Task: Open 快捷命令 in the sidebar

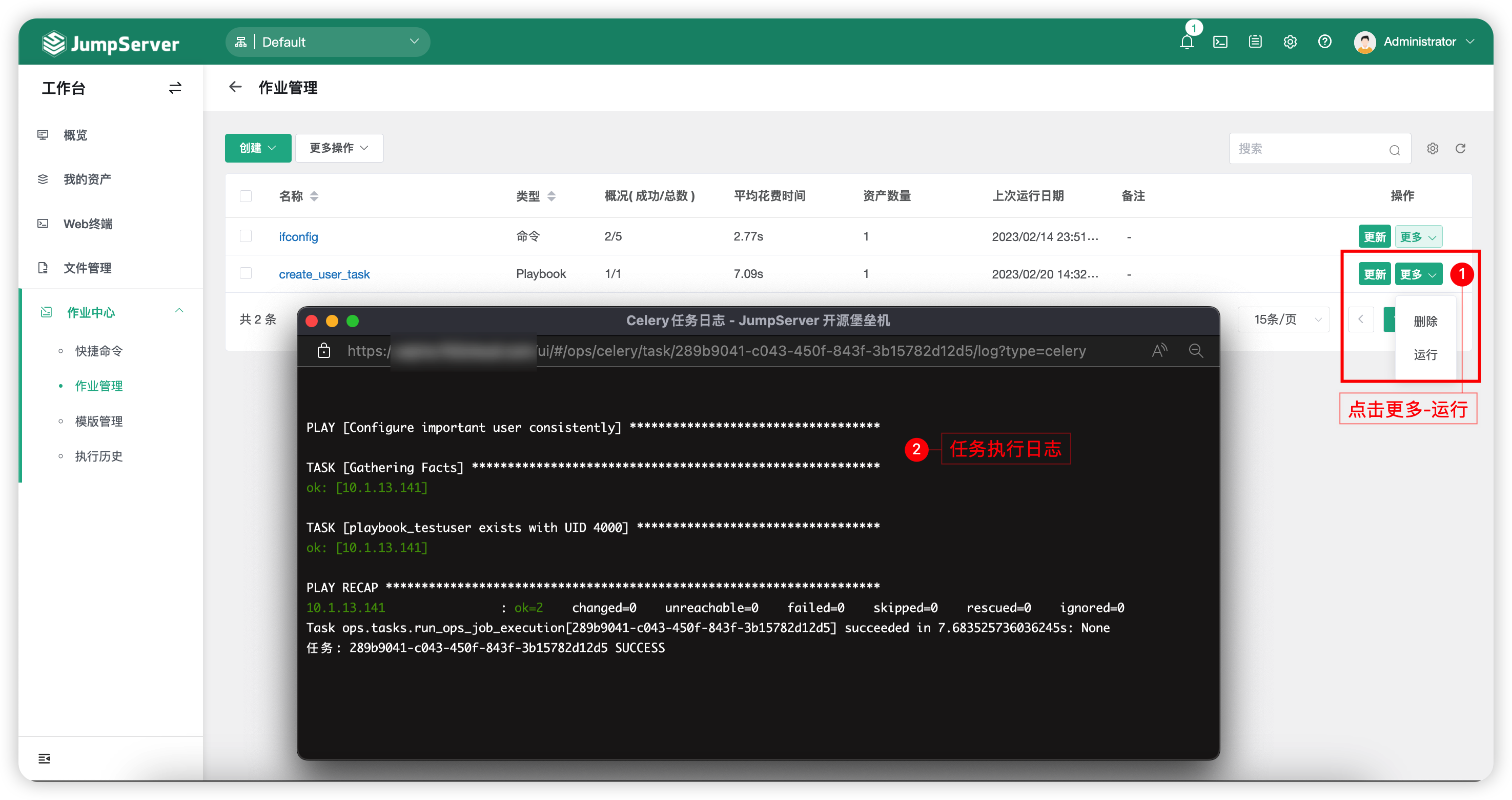Action: (98, 351)
